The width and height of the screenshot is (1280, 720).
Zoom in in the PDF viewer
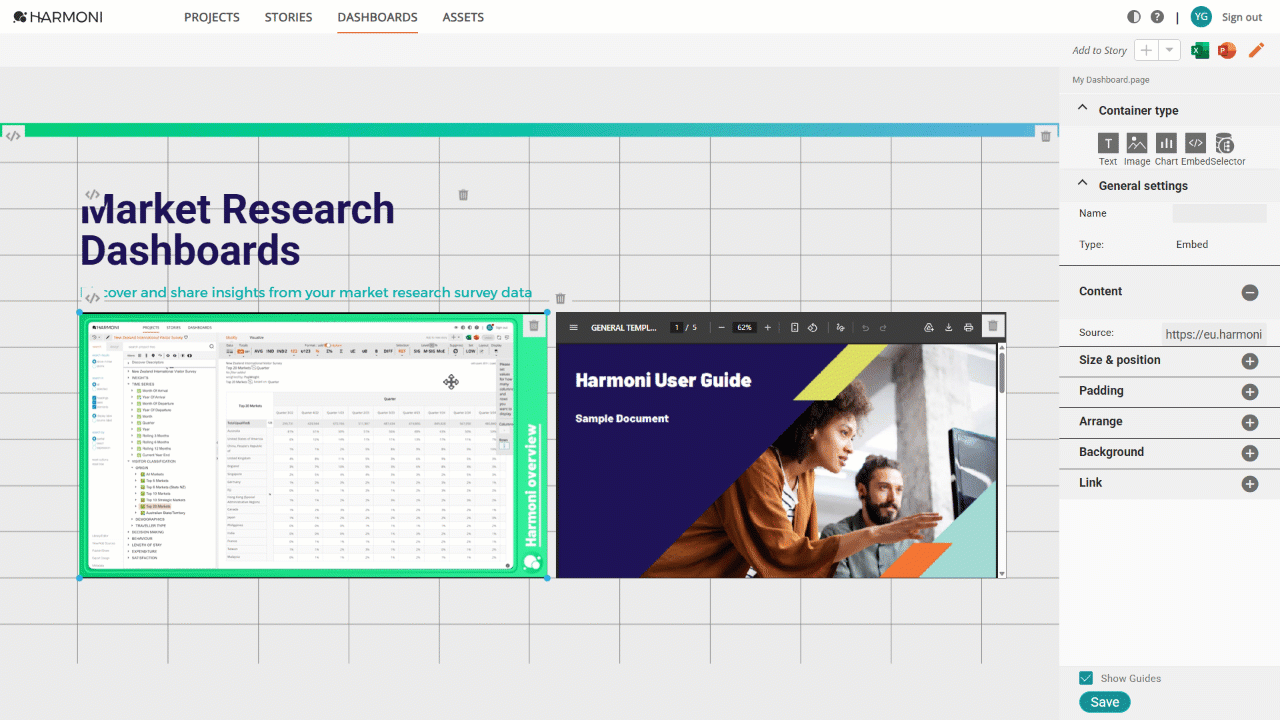pyautogui.click(x=768, y=327)
